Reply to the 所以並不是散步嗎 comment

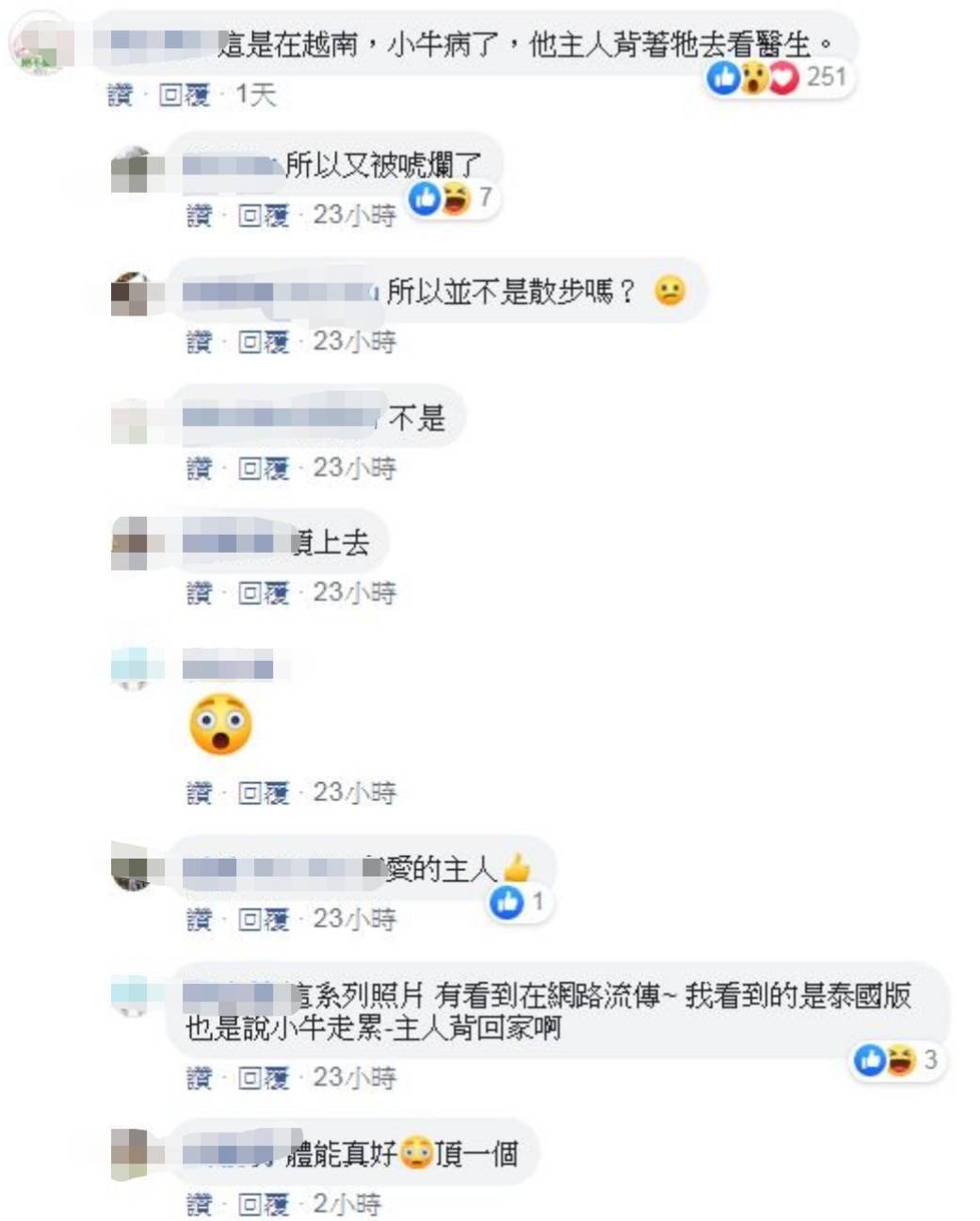263,341
